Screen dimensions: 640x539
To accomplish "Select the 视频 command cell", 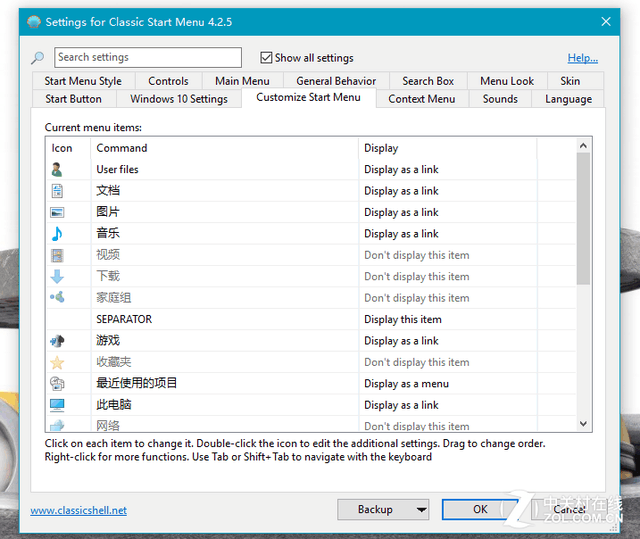I will click(224, 255).
